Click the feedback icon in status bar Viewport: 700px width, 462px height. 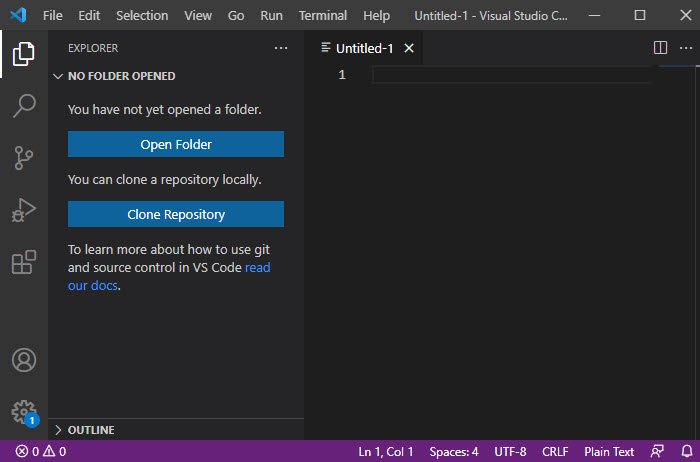point(657,452)
